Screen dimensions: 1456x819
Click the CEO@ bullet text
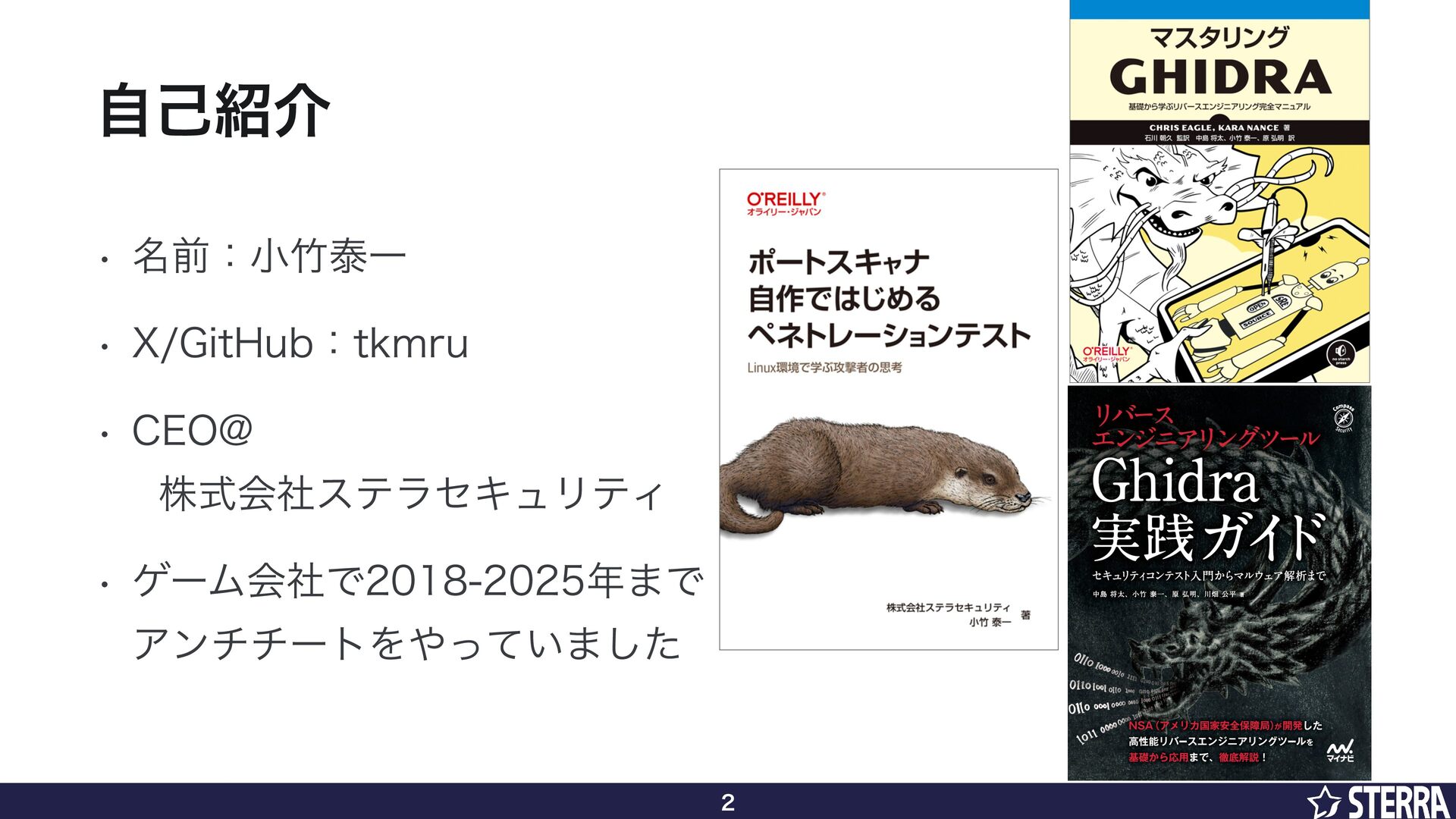192,431
